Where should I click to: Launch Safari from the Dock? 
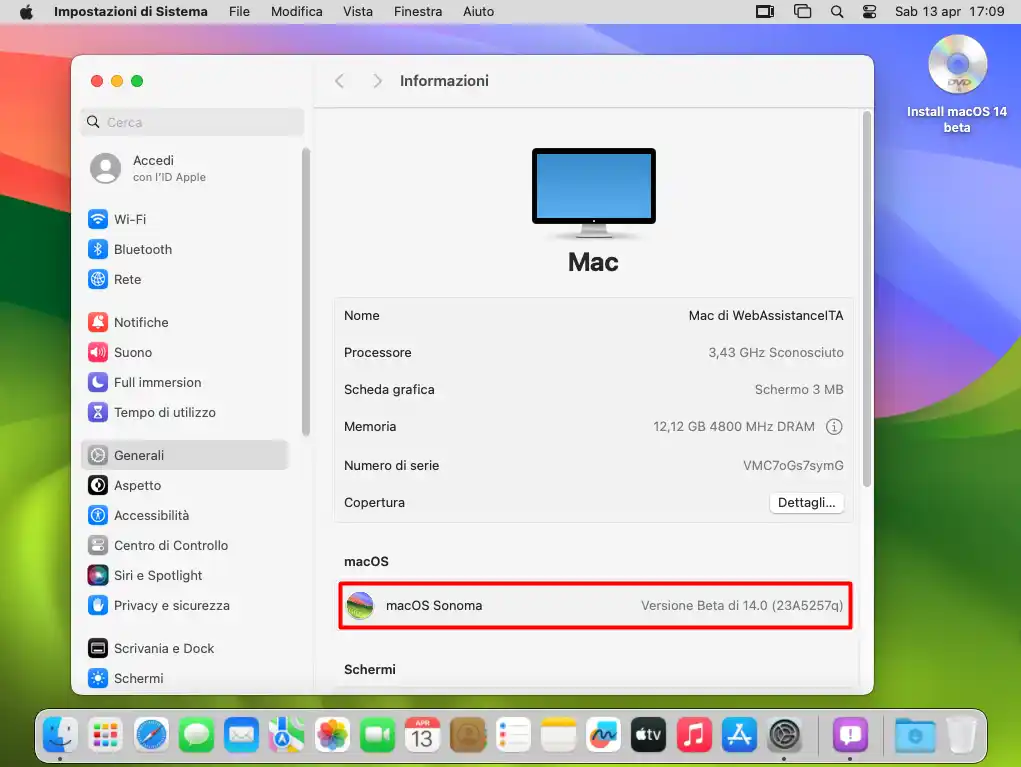(151, 735)
